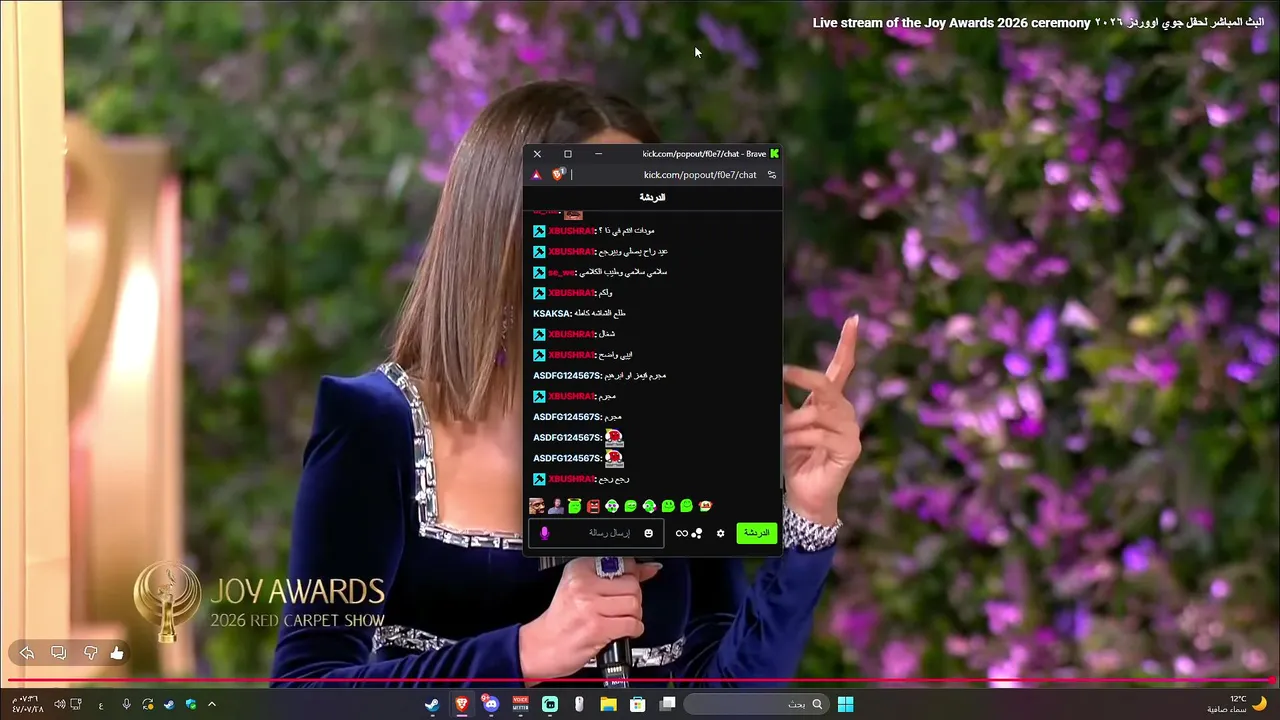Open Windows Security tray icon
The height and width of the screenshot is (720, 1280).
(190, 704)
